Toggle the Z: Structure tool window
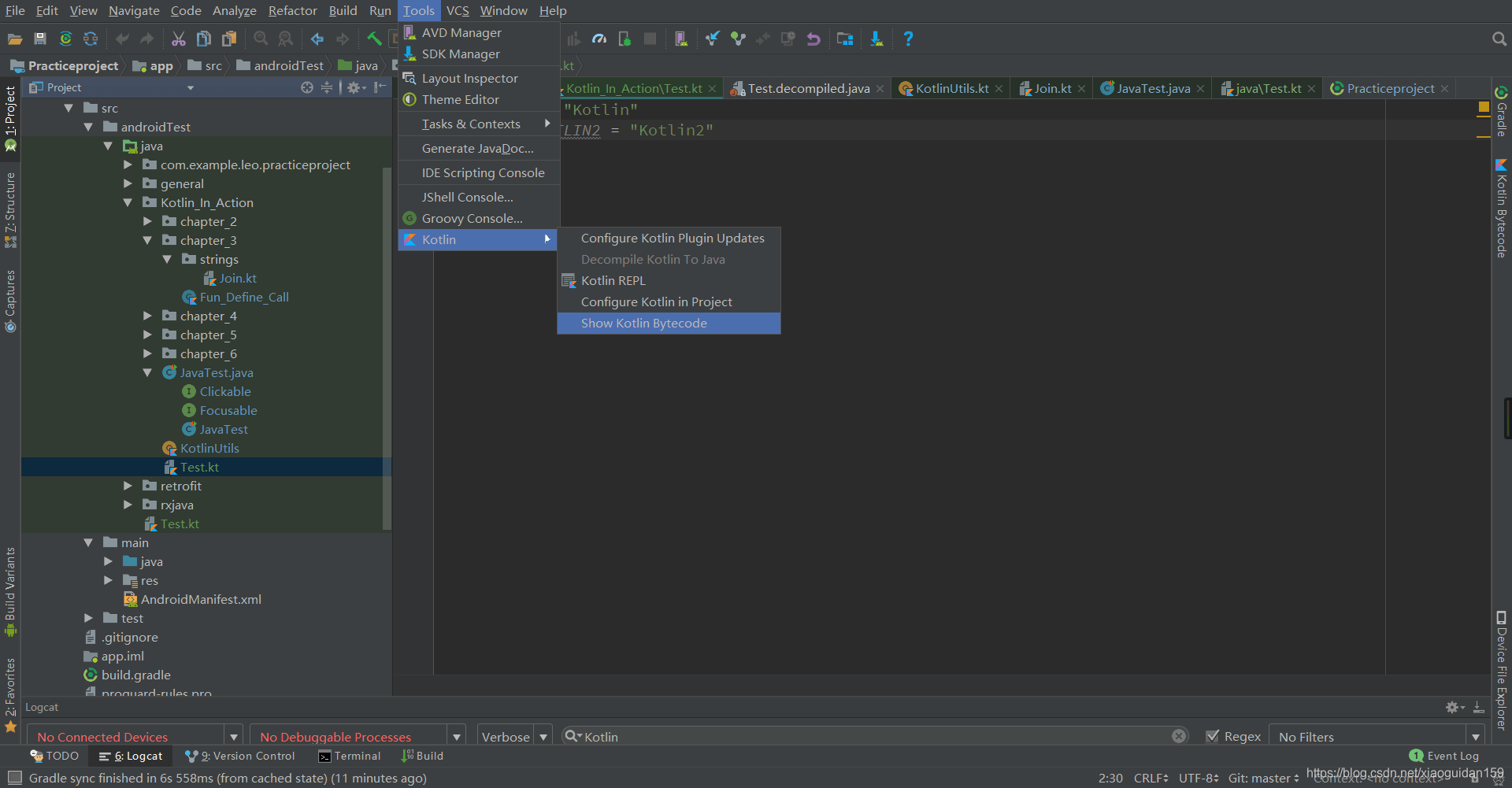 (x=10, y=210)
